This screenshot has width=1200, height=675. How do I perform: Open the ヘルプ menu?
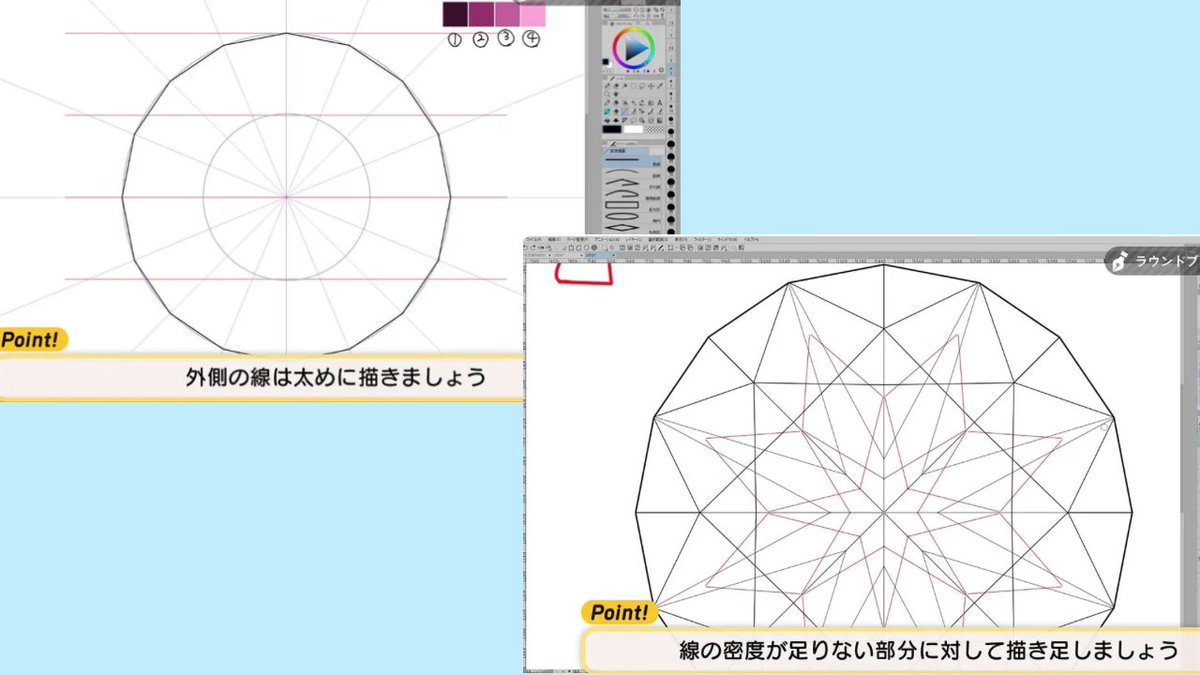(751, 240)
